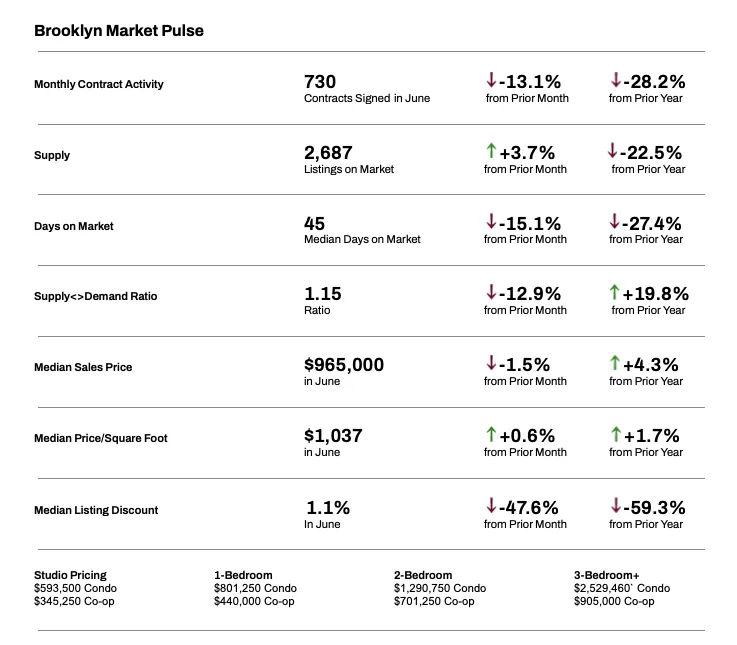The height and width of the screenshot is (645, 737).
Task: Click the 2-Bedroom pricing heading
Action: 423,575
